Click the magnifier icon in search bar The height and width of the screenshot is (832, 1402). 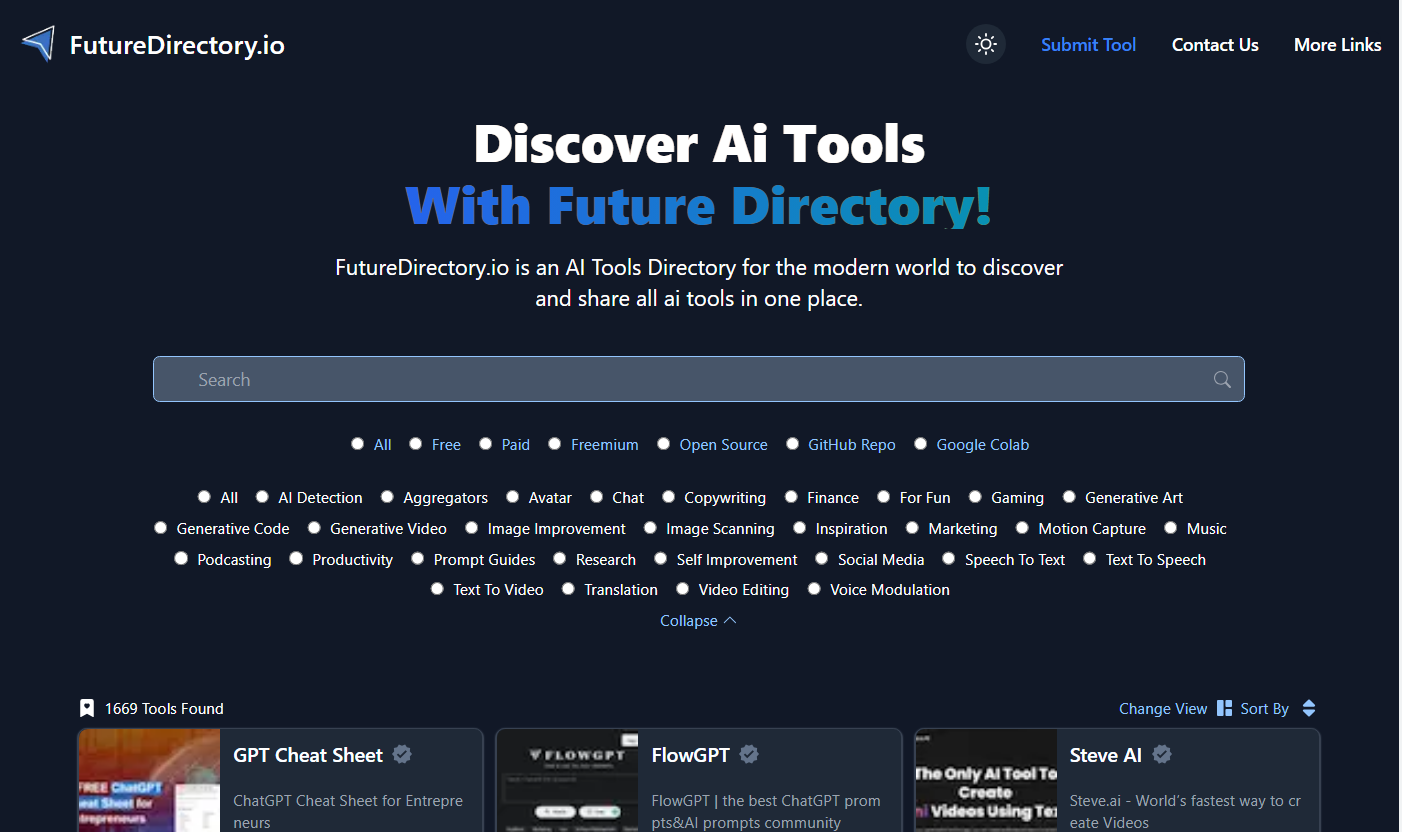(x=1222, y=379)
